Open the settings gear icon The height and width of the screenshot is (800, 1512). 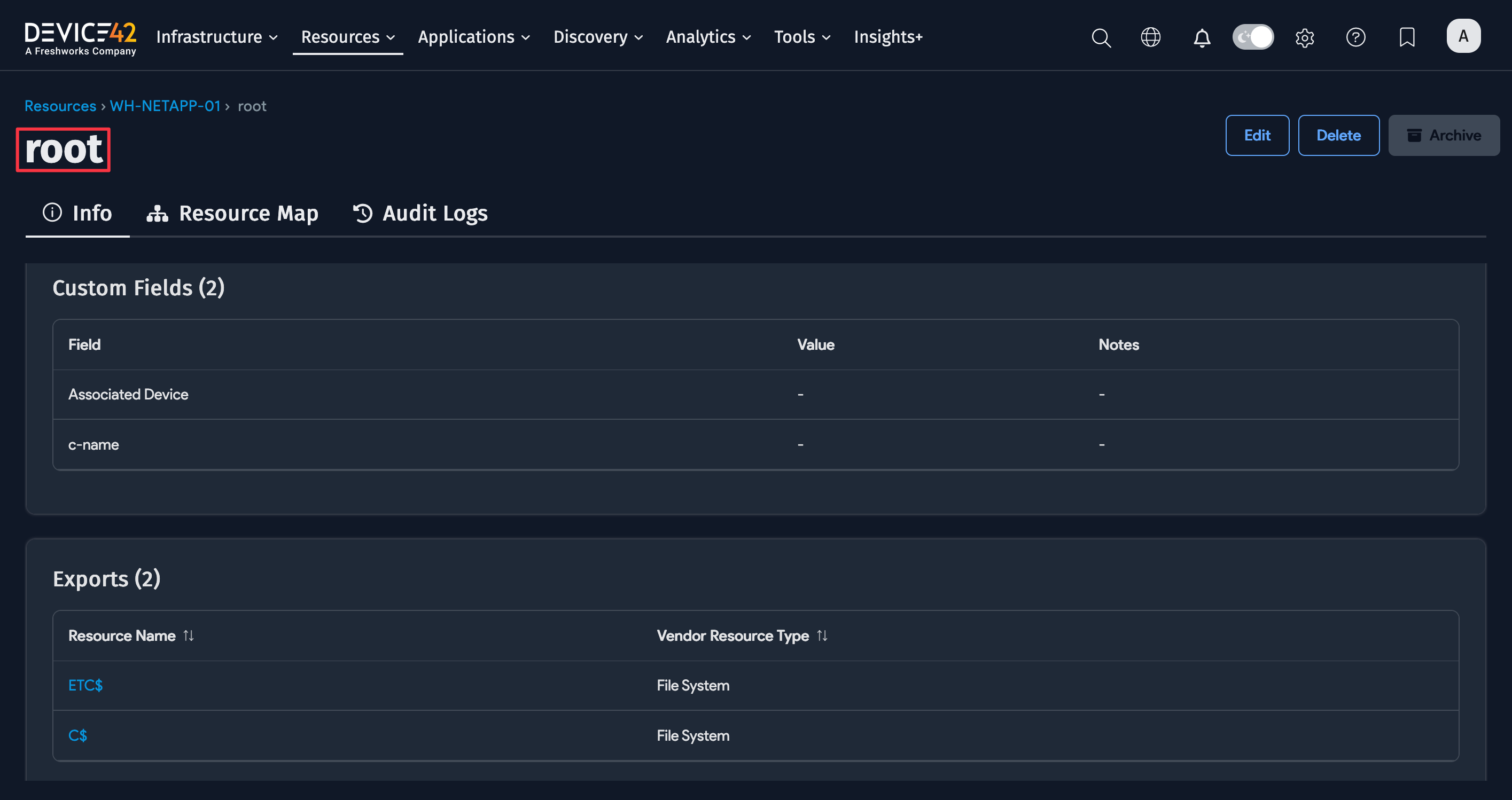pyautogui.click(x=1304, y=37)
